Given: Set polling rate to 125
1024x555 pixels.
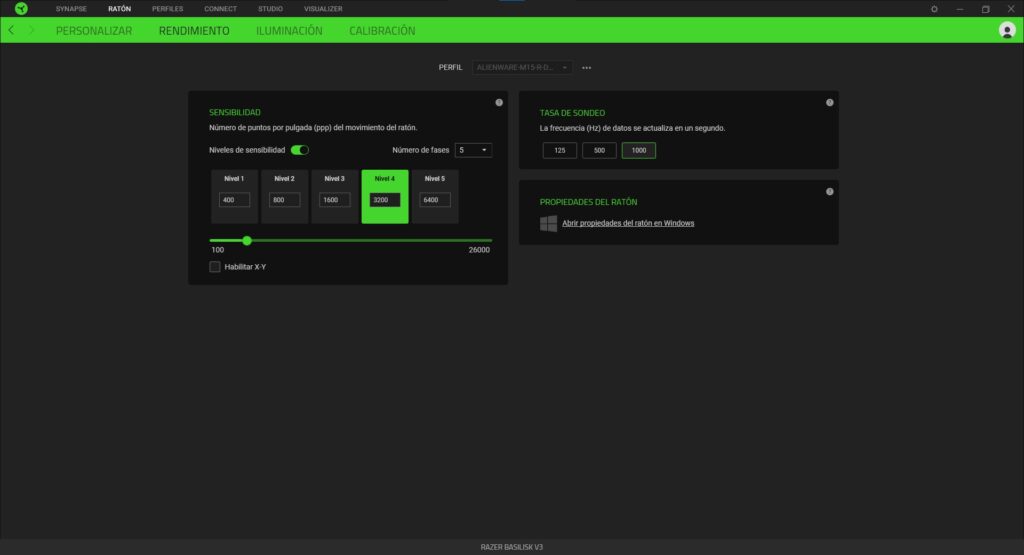Looking at the screenshot, I should [x=559, y=150].
